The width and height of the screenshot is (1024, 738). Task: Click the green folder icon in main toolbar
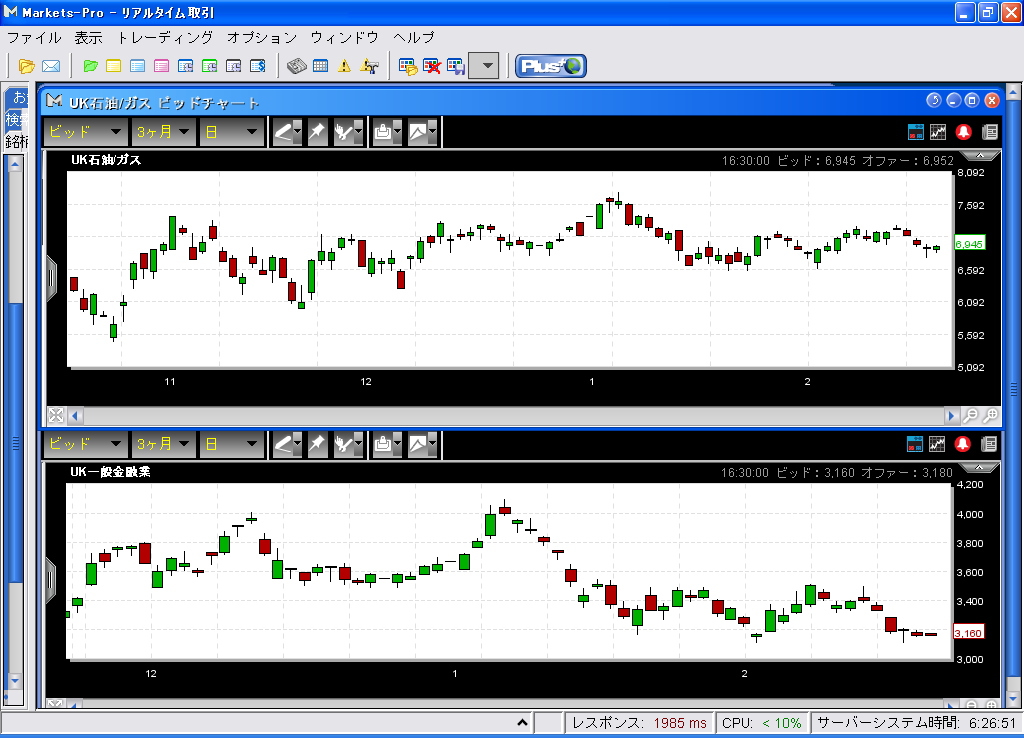[x=91, y=66]
